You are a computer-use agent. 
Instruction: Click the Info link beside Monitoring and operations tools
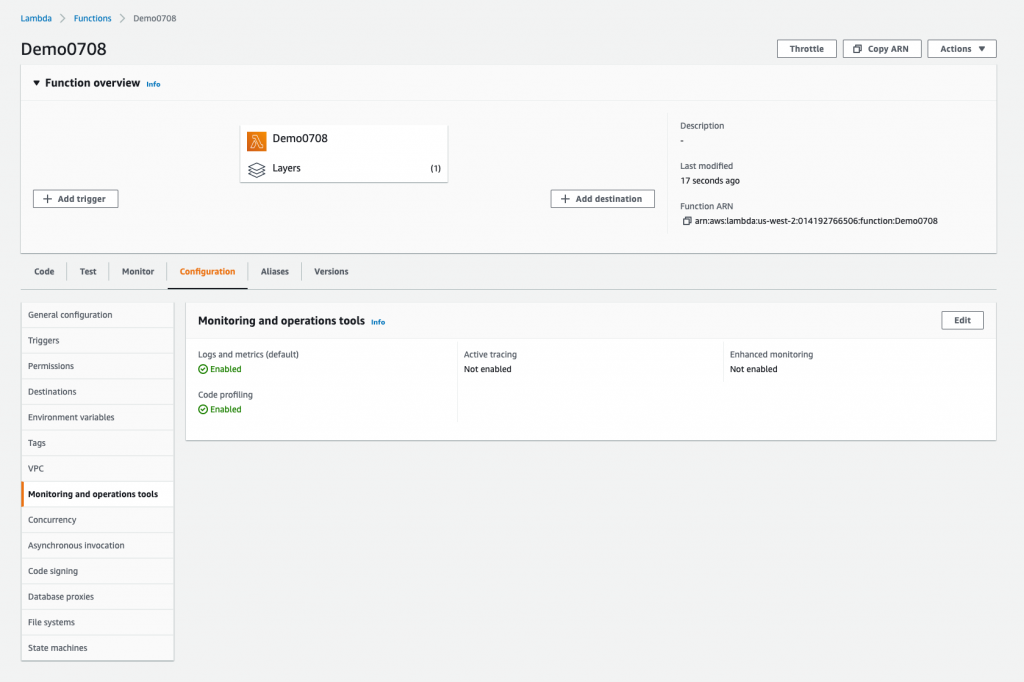pyautogui.click(x=378, y=322)
